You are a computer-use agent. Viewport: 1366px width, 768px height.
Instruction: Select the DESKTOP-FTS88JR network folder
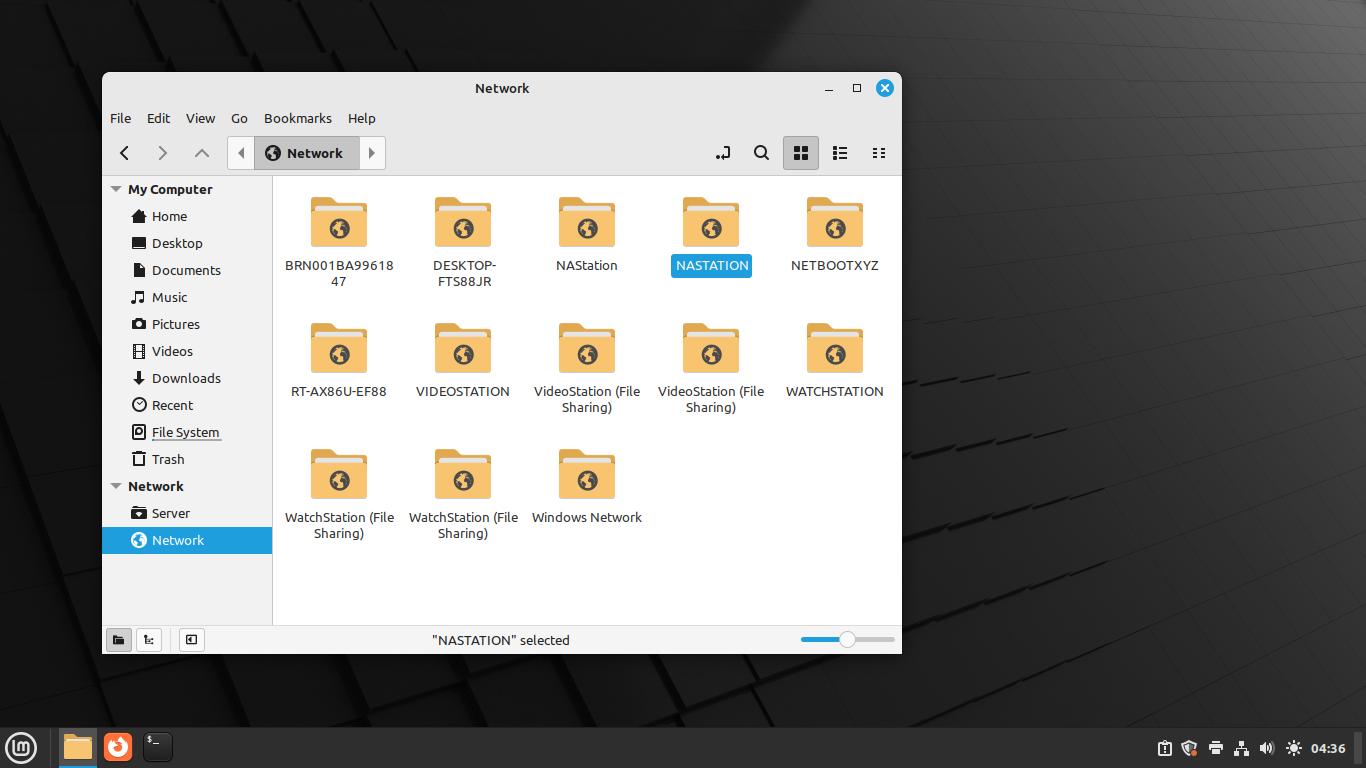pos(463,242)
